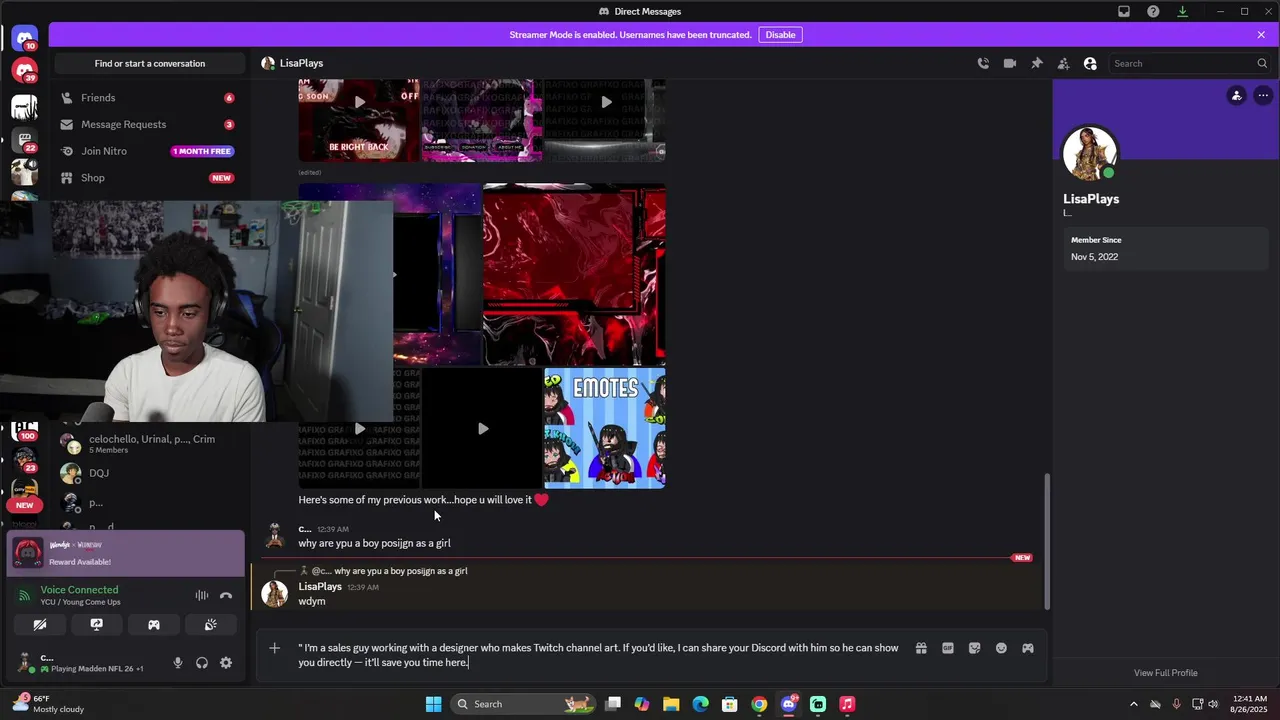Screen dimensions: 1280x720
Task: Open Windows Start menu
Action: [433, 704]
